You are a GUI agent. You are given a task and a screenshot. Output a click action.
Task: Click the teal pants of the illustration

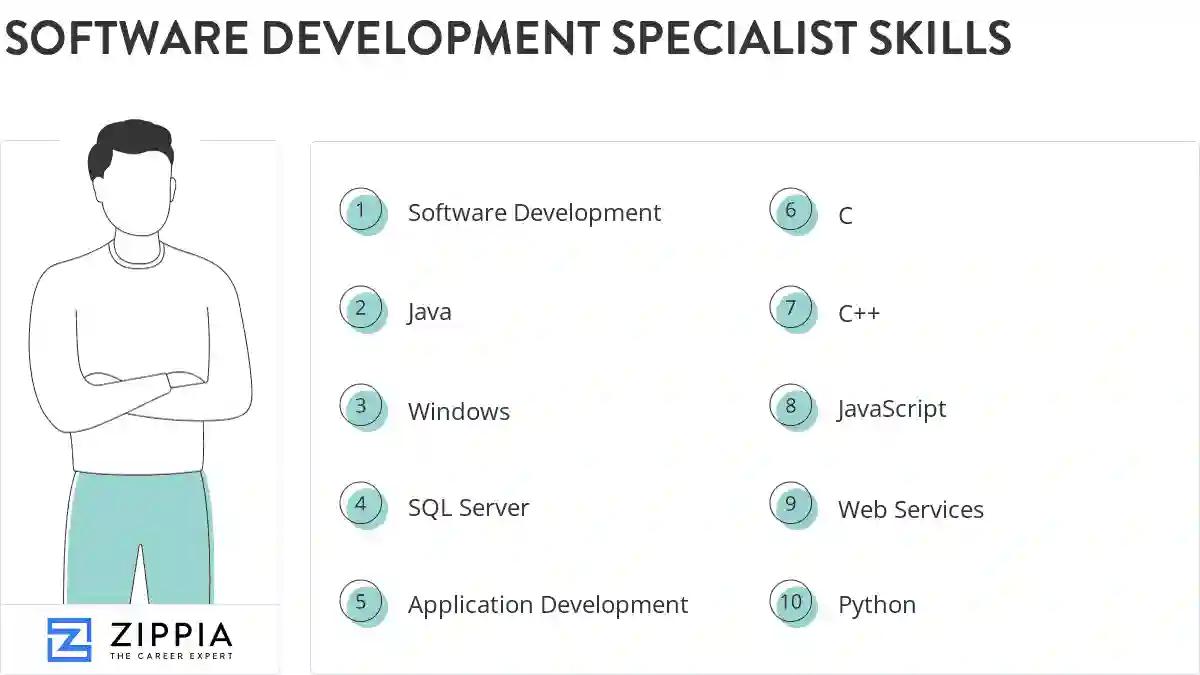(x=140, y=540)
